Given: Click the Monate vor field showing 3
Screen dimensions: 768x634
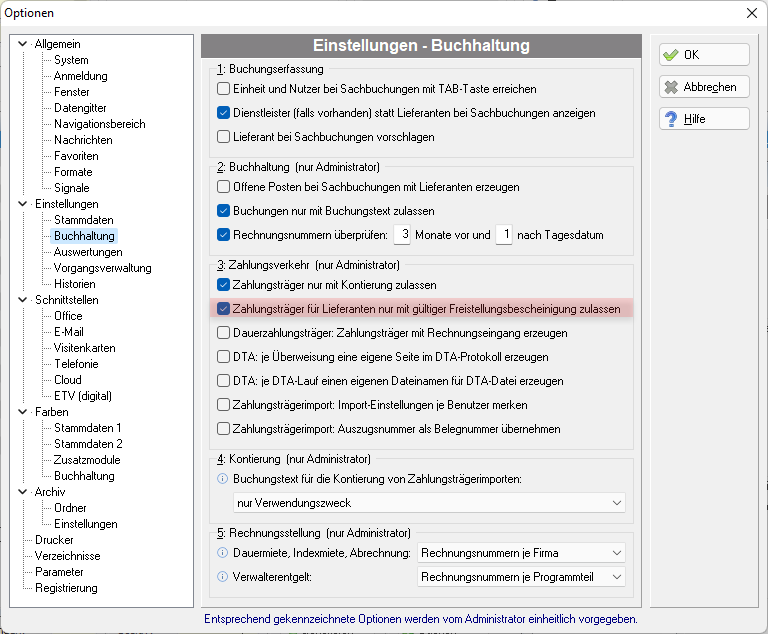Looking at the screenshot, I should tap(402, 235).
